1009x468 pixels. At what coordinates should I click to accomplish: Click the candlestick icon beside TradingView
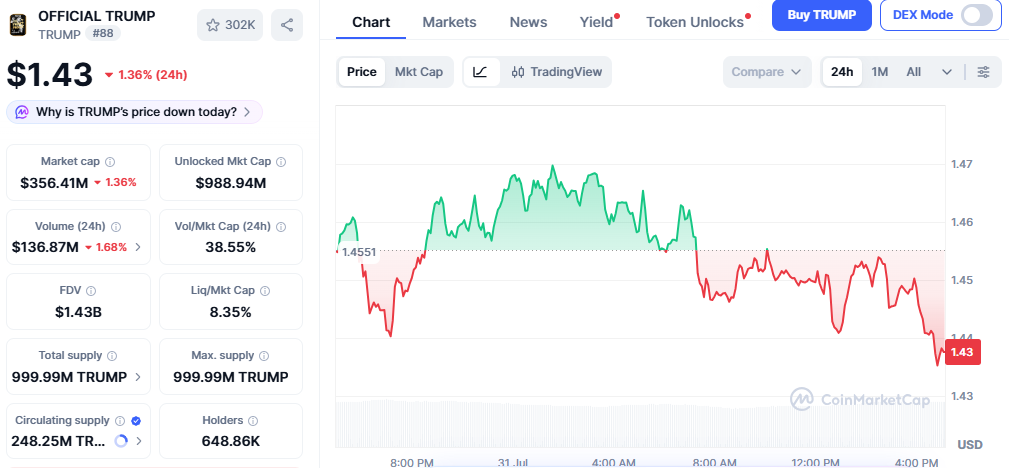coord(518,72)
